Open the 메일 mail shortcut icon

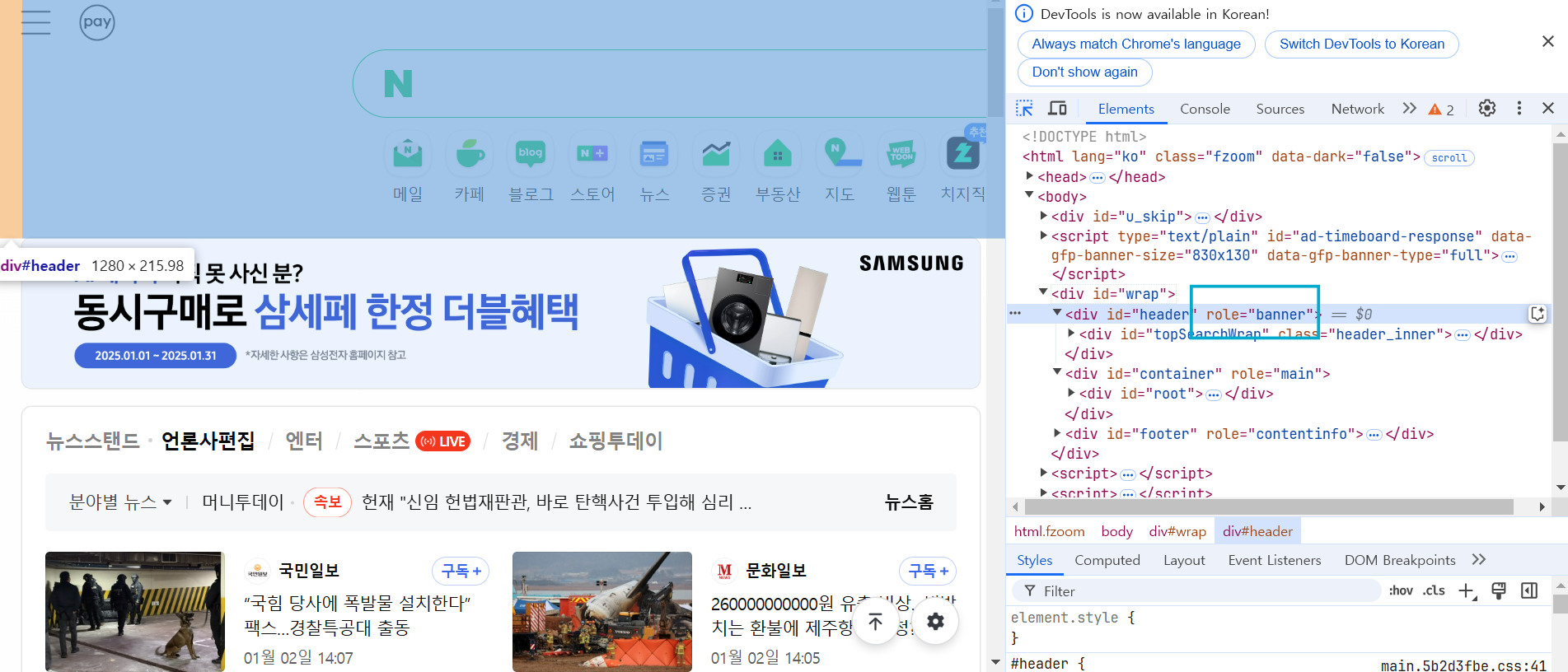[x=408, y=153]
